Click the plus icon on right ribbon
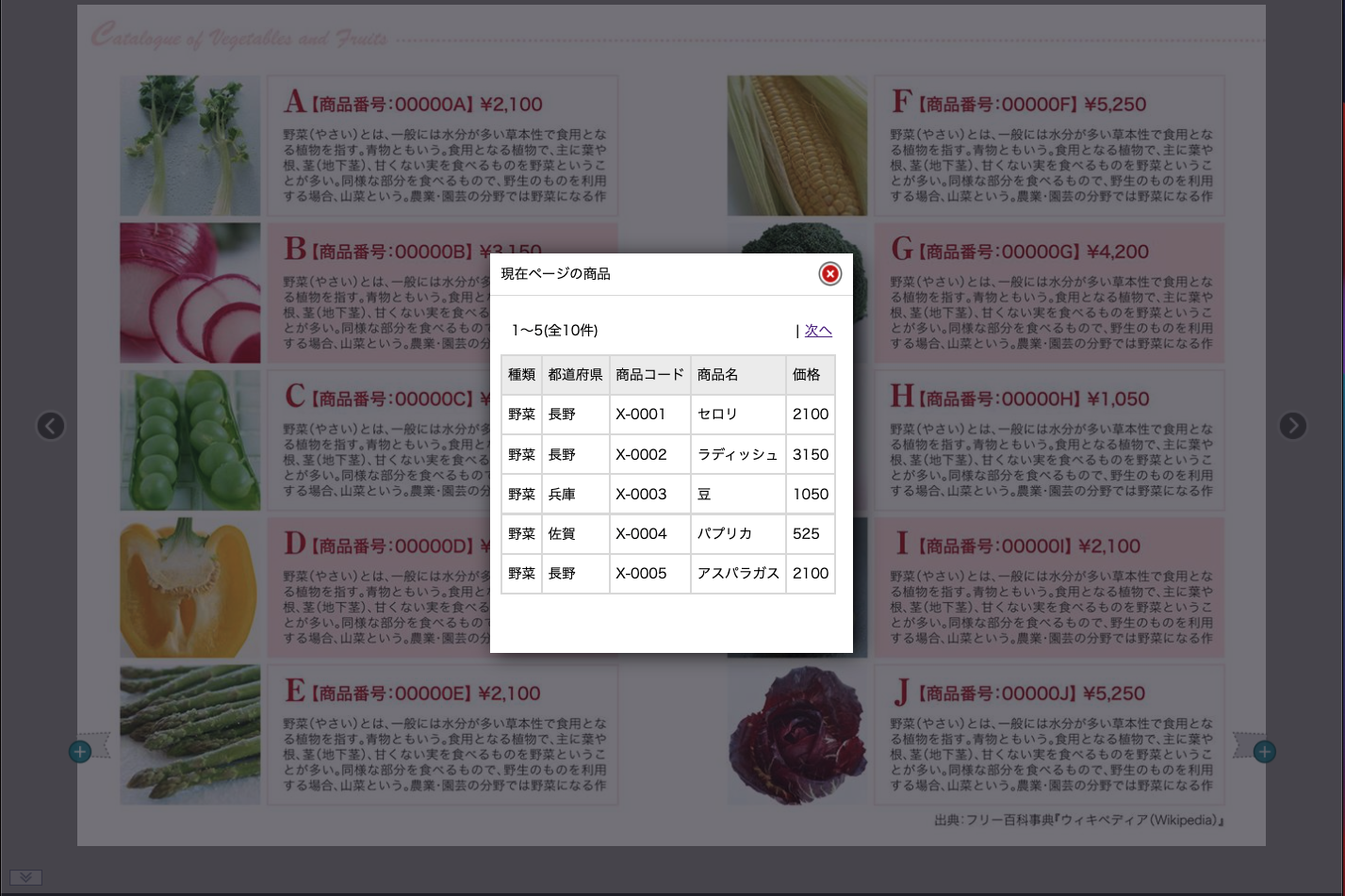The height and width of the screenshot is (896, 1345). [x=1264, y=752]
